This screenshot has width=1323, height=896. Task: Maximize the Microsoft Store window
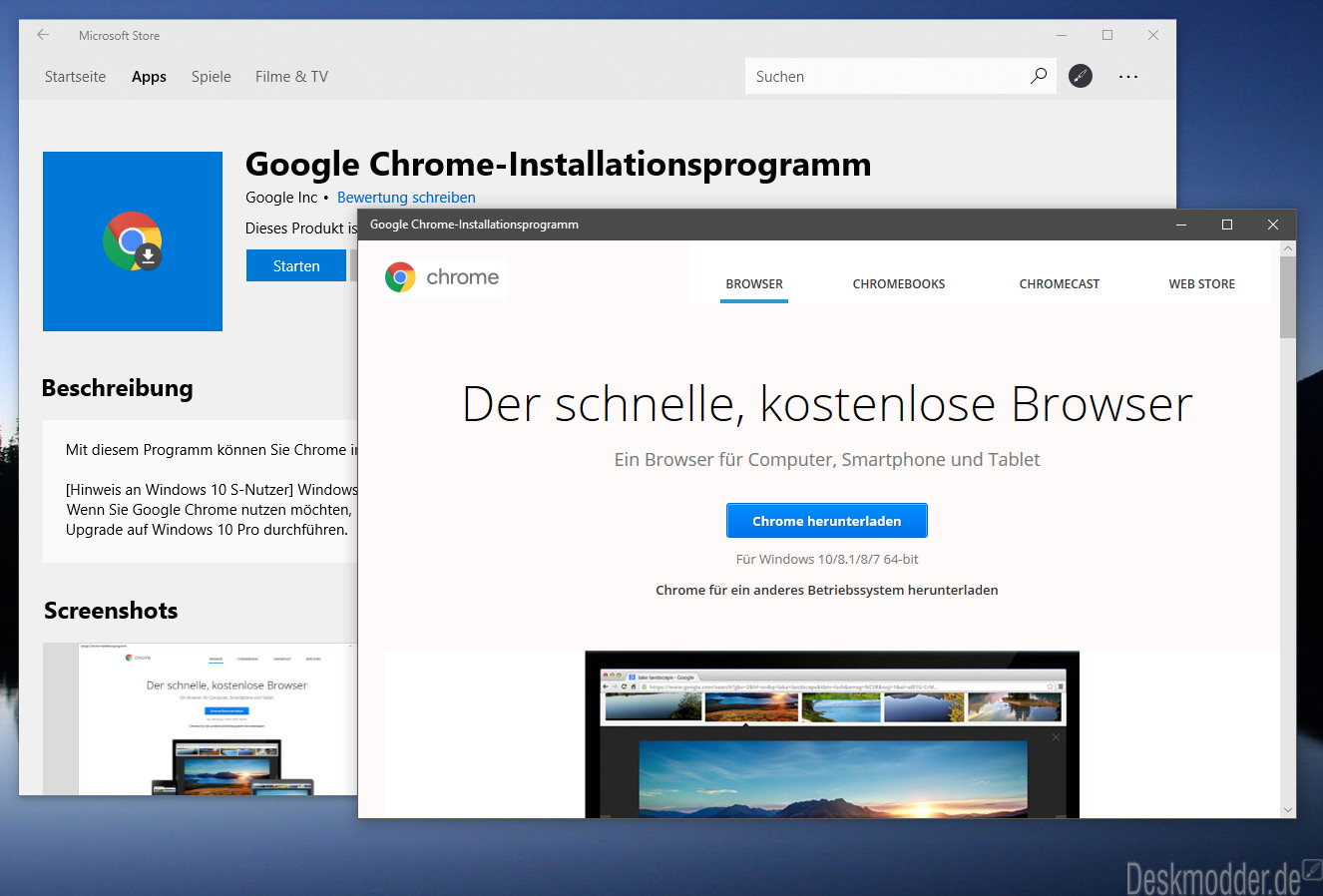1107,35
